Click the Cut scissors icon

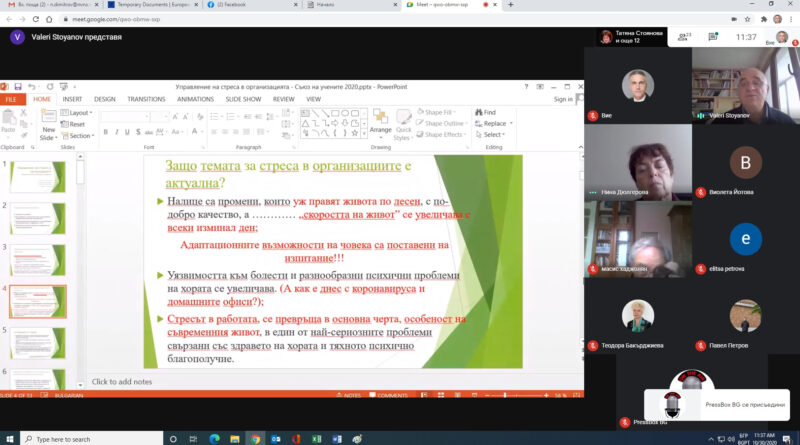23,112
